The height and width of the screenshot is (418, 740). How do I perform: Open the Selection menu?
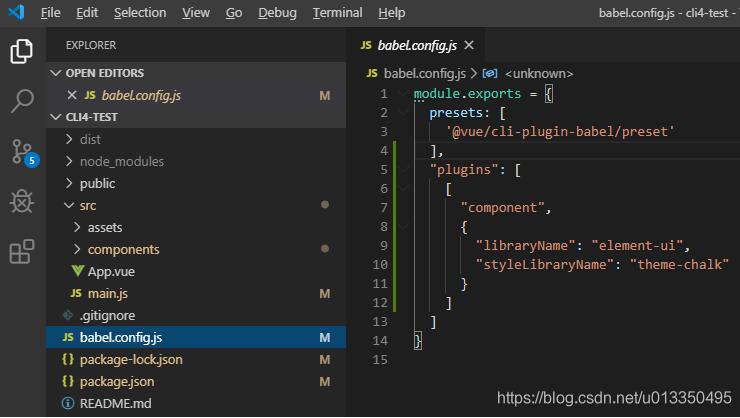point(140,13)
